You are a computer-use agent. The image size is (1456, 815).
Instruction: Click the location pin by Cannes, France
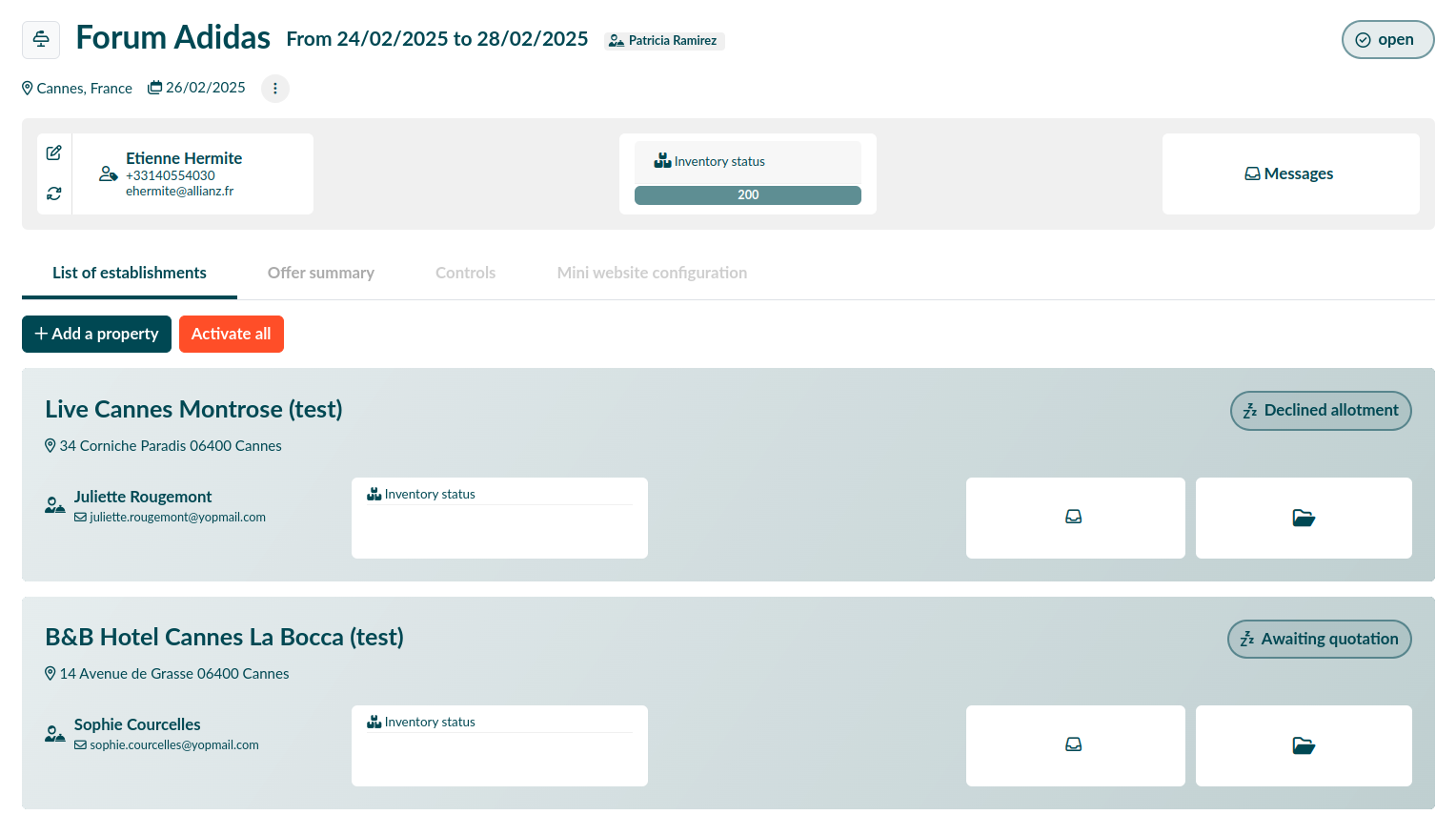pyautogui.click(x=28, y=89)
